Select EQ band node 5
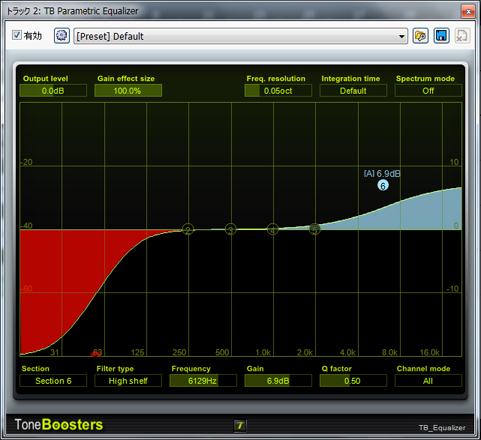 tap(314, 229)
